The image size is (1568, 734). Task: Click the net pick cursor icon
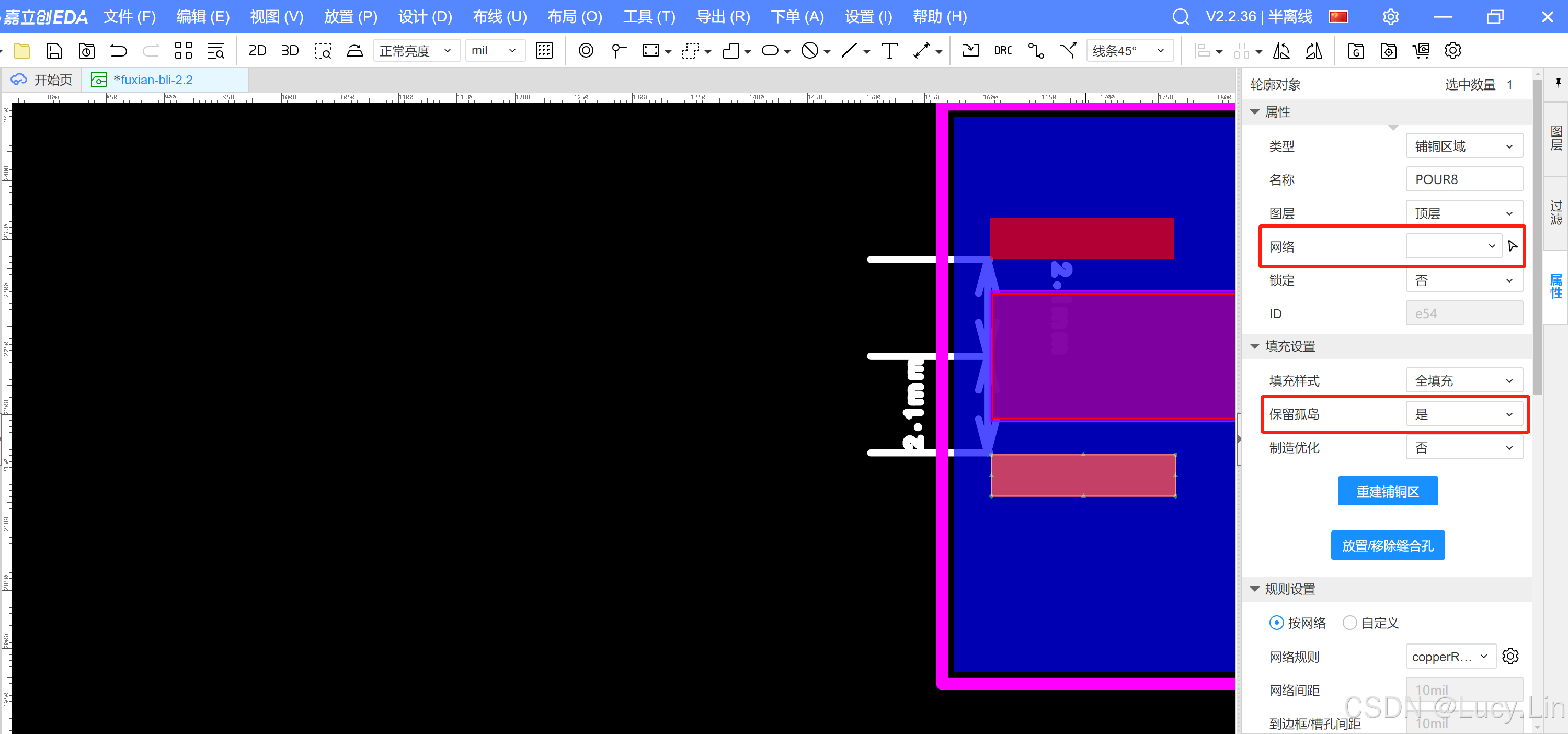tap(1512, 246)
